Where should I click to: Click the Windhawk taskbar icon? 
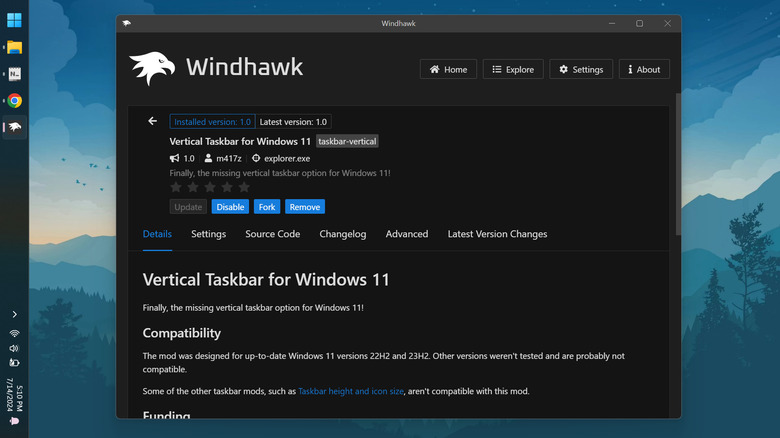pyautogui.click(x=15, y=127)
